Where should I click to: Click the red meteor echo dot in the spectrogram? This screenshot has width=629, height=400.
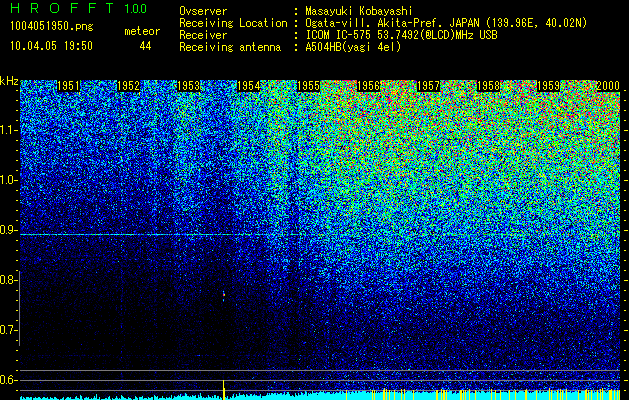pyautogui.click(x=224, y=295)
